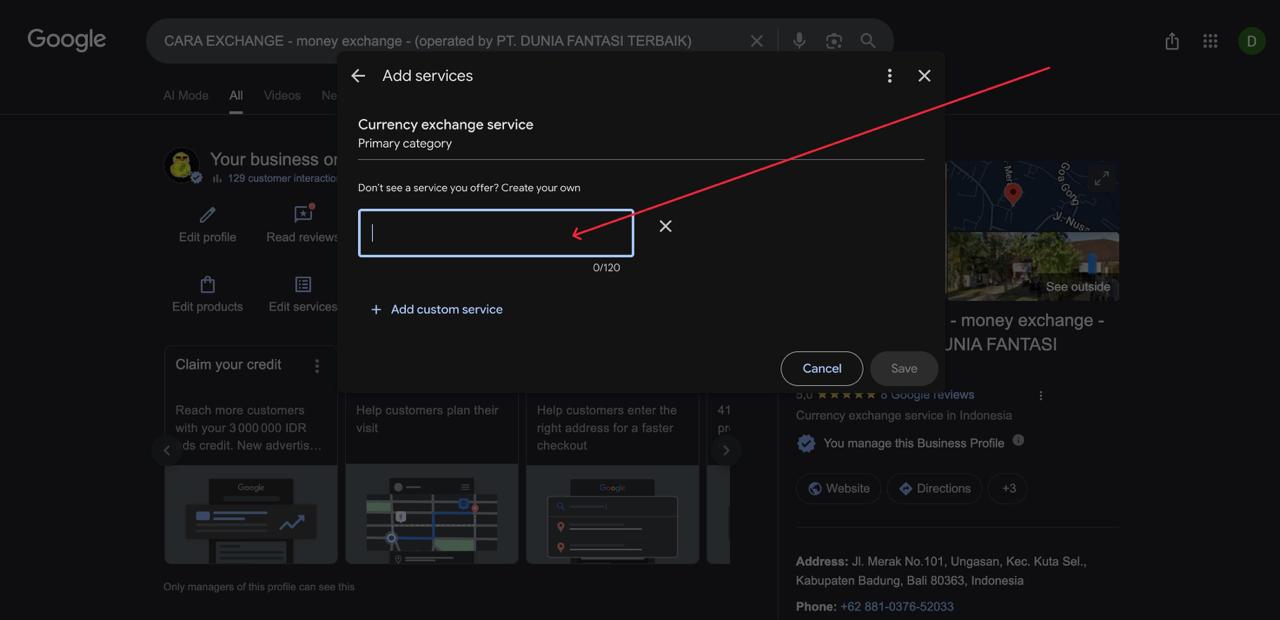Image resolution: width=1280 pixels, height=620 pixels.
Task: Click the magnifier search icon
Action: [x=868, y=41]
